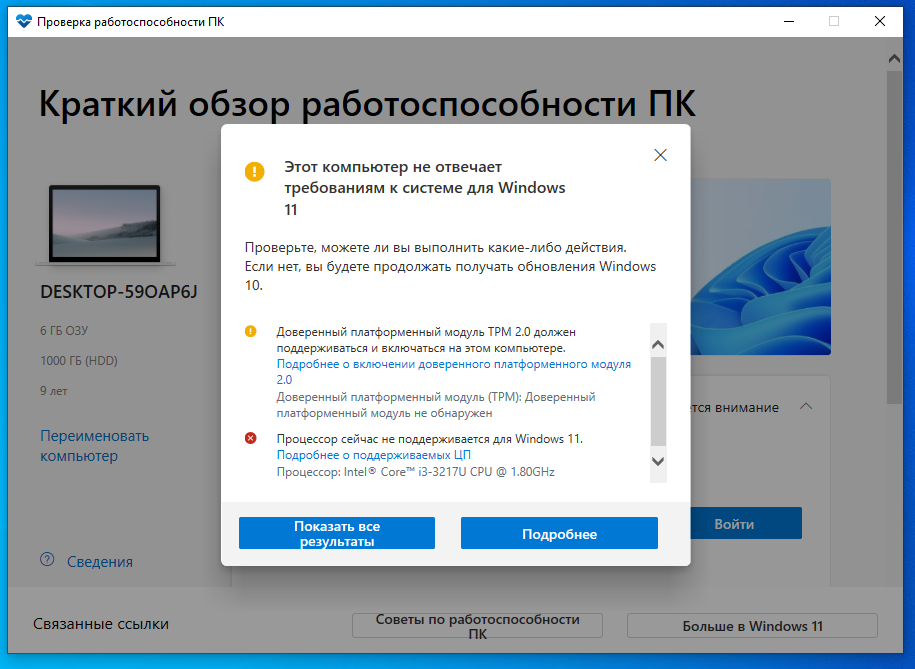Viewport: 915px width, 669px height.
Task: Click 'Показать все результаты' button
Action: pos(337,533)
